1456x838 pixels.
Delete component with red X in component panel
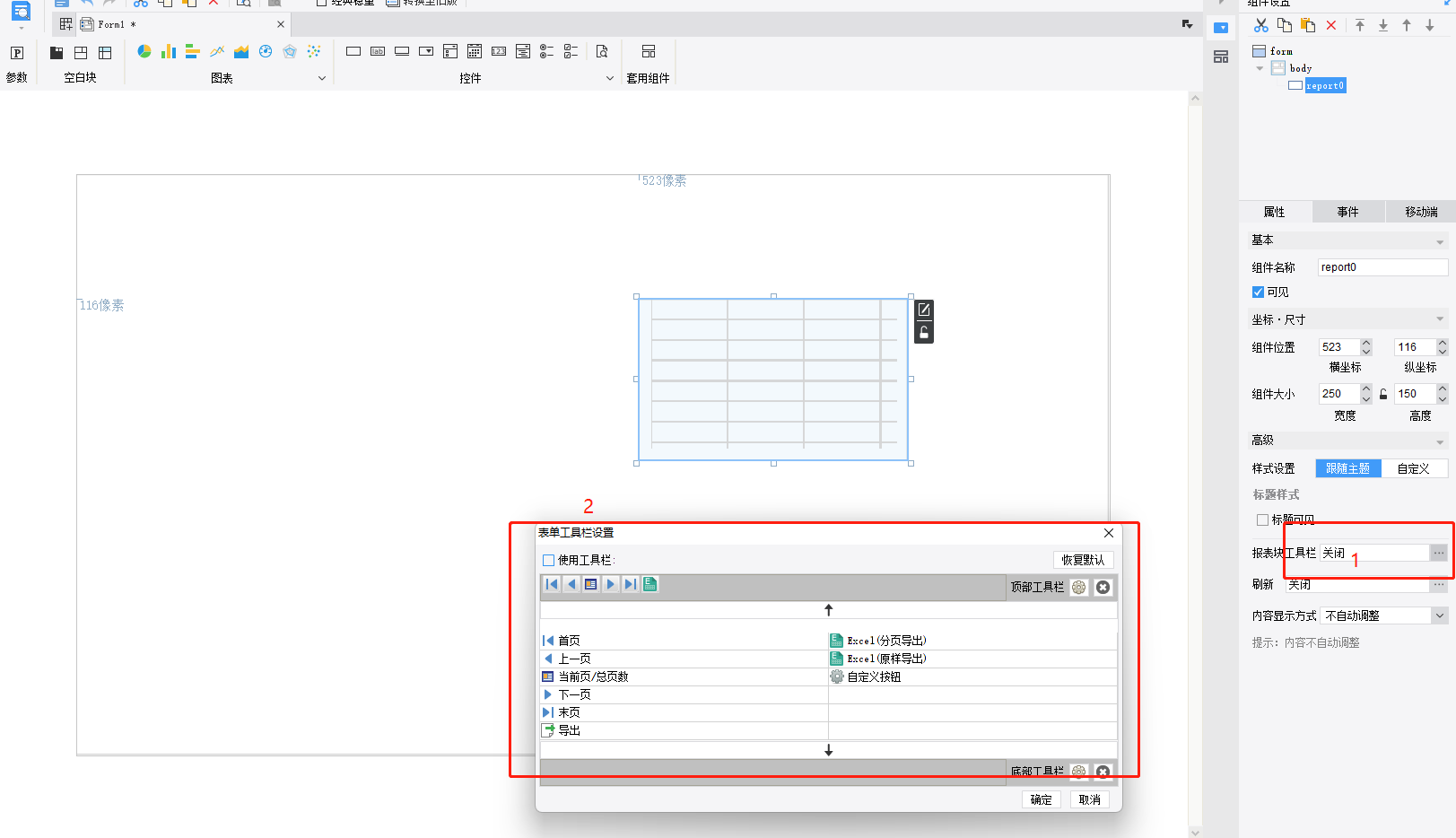pos(1331,25)
